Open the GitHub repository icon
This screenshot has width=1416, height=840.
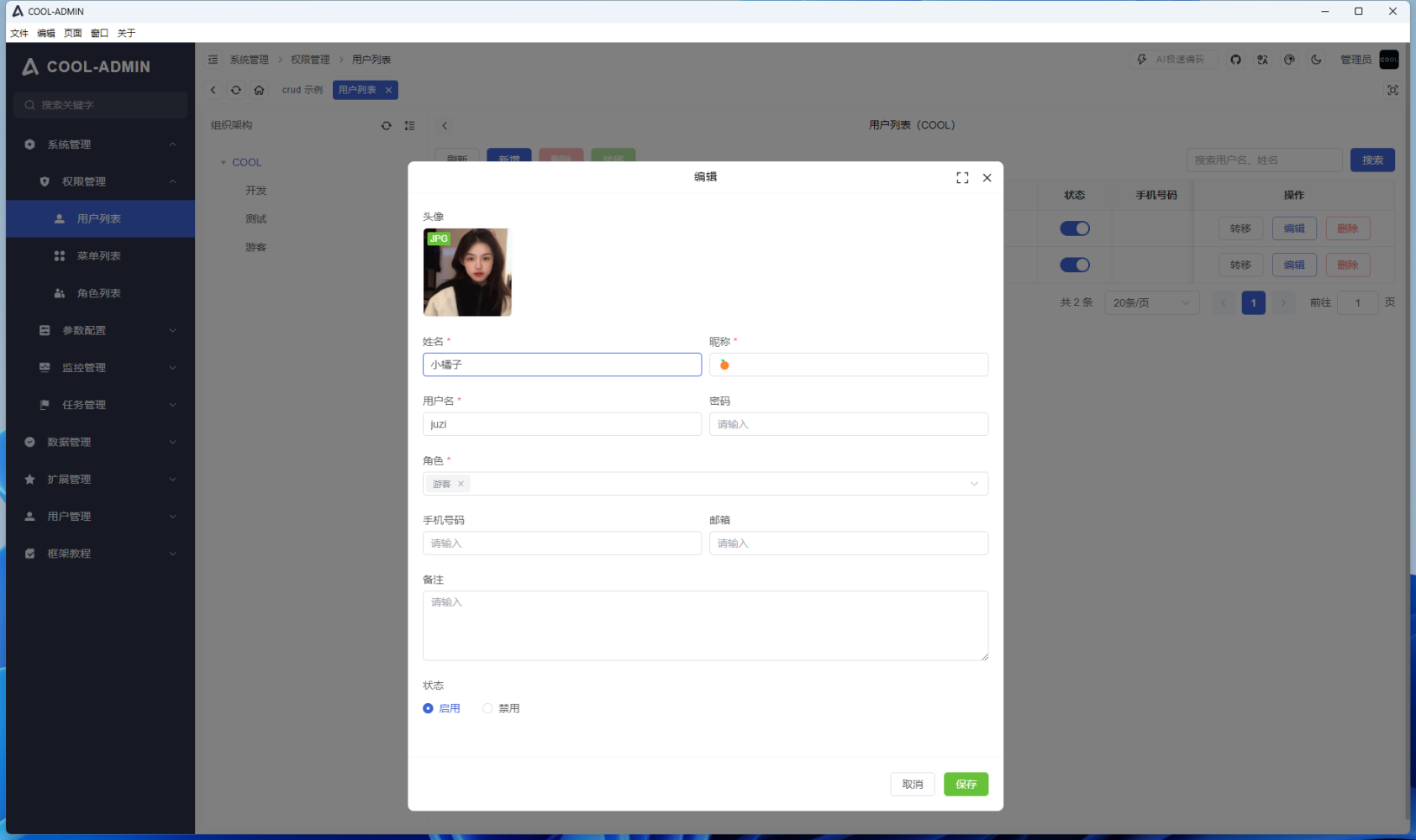pos(1235,59)
